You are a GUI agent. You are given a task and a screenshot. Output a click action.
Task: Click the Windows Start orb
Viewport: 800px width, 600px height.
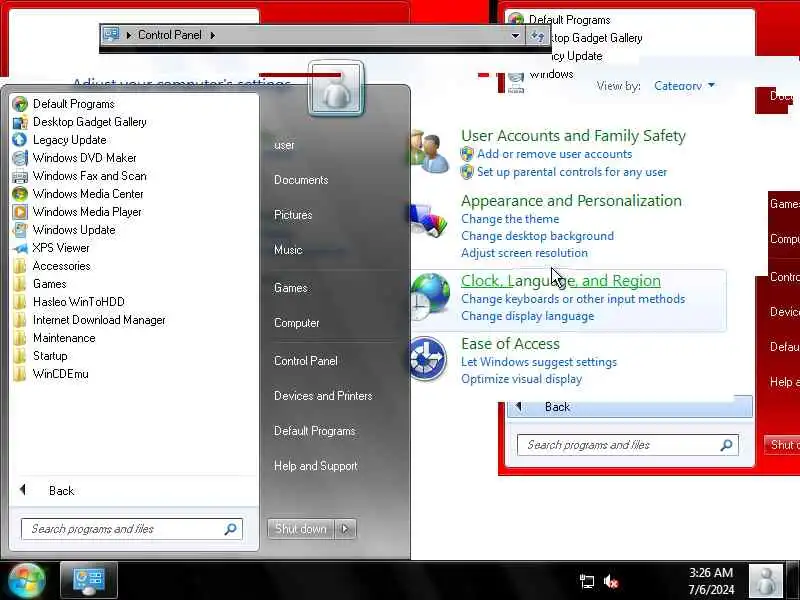(x=27, y=581)
